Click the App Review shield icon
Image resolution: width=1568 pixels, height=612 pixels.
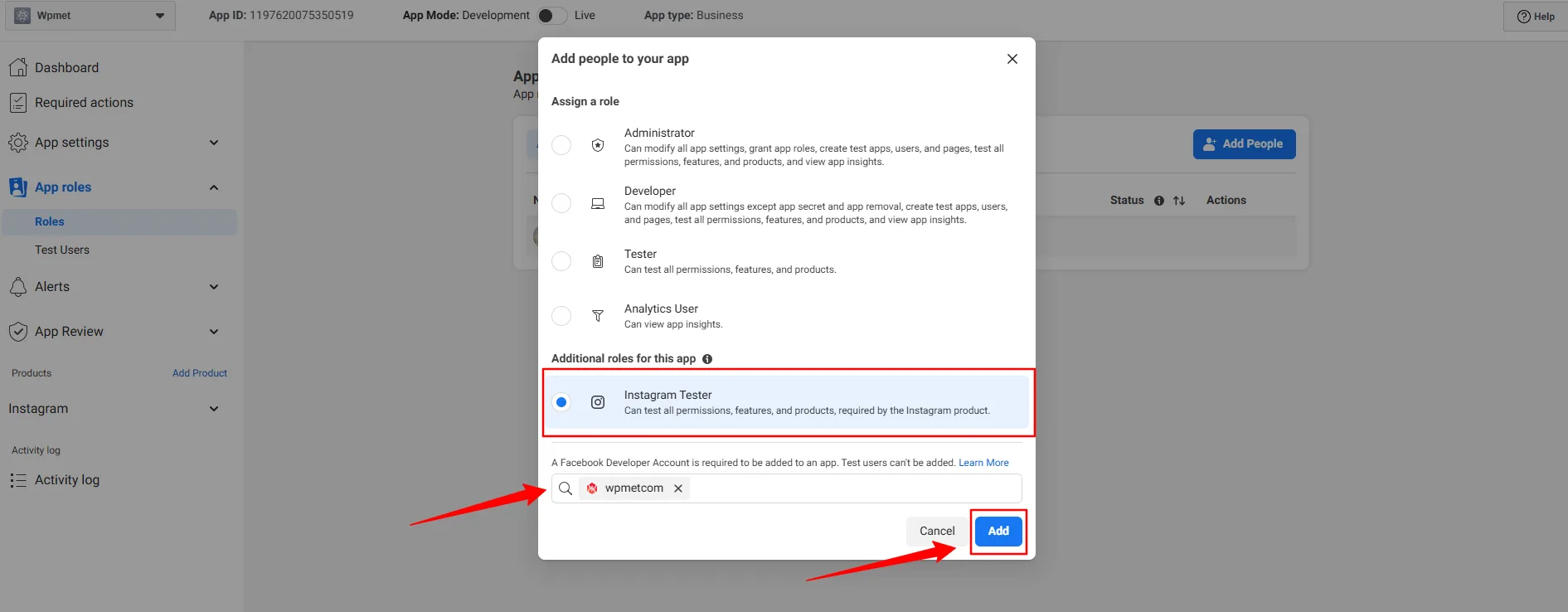tap(18, 332)
